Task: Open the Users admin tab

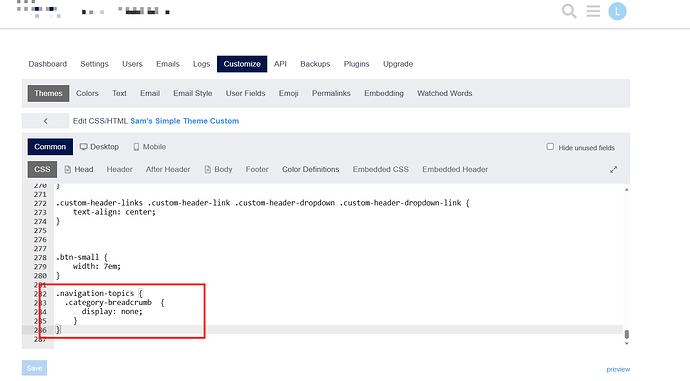Action: click(x=132, y=64)
